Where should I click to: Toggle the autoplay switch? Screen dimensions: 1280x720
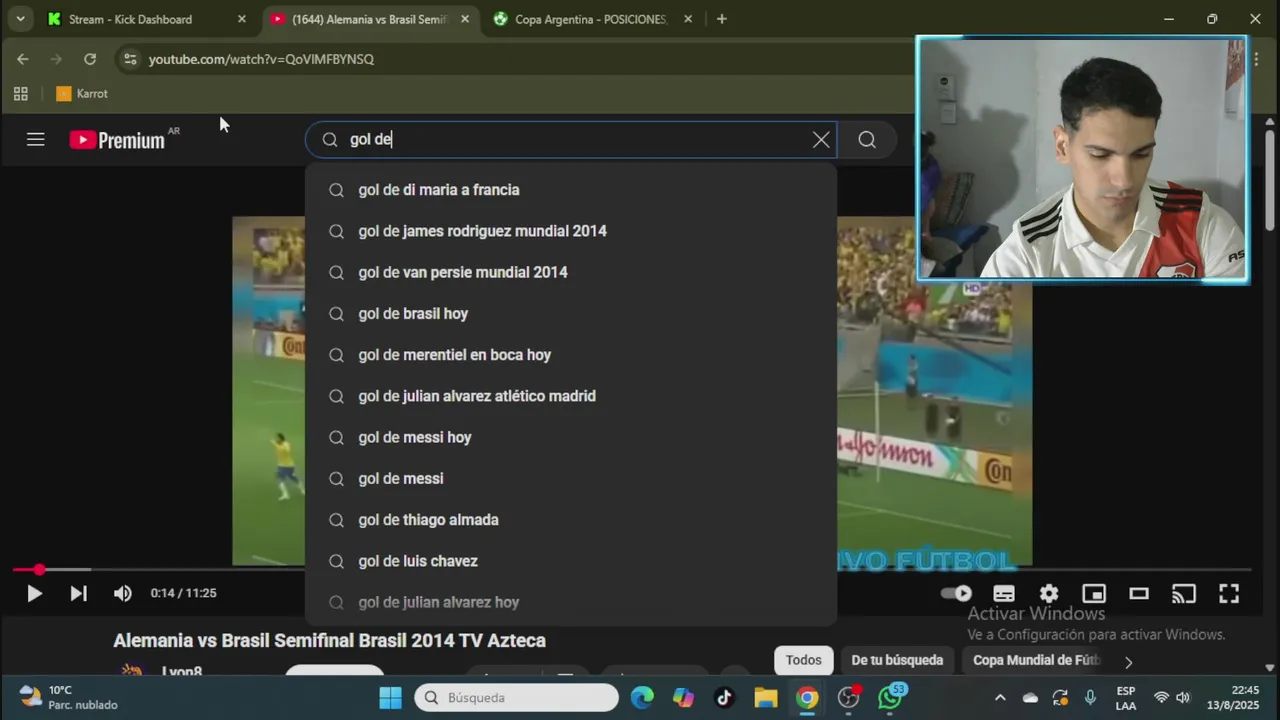(x=957, y=593)
